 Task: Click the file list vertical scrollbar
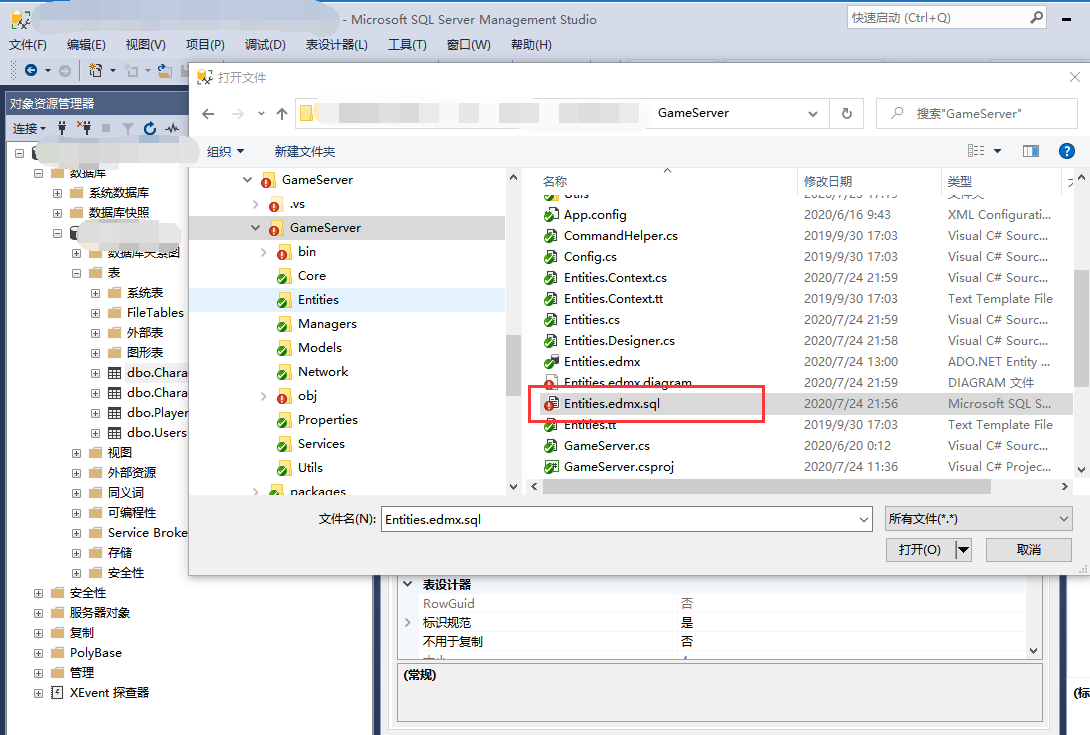click(x=1081, y=327)
